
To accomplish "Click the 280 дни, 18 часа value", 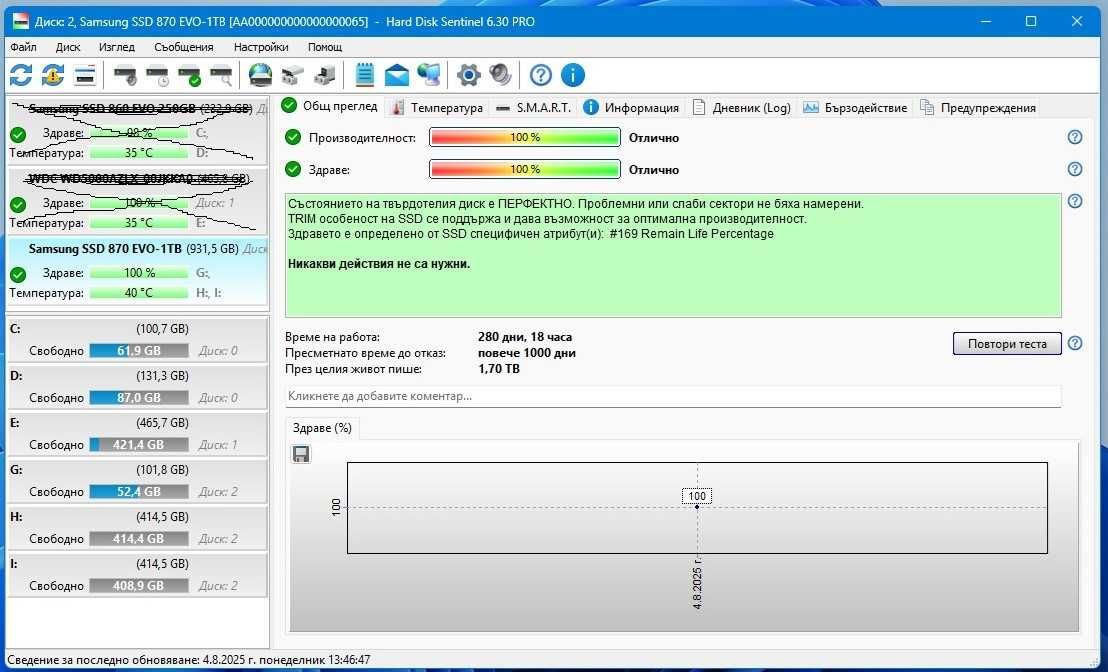I will coord(525,337).
